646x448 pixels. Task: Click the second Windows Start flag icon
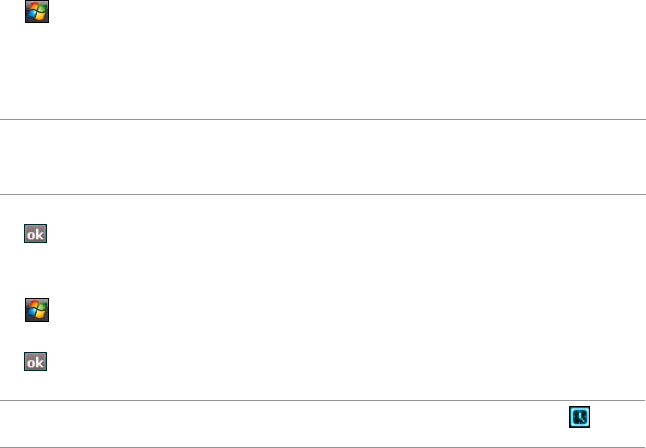click(x=37, y=310)
